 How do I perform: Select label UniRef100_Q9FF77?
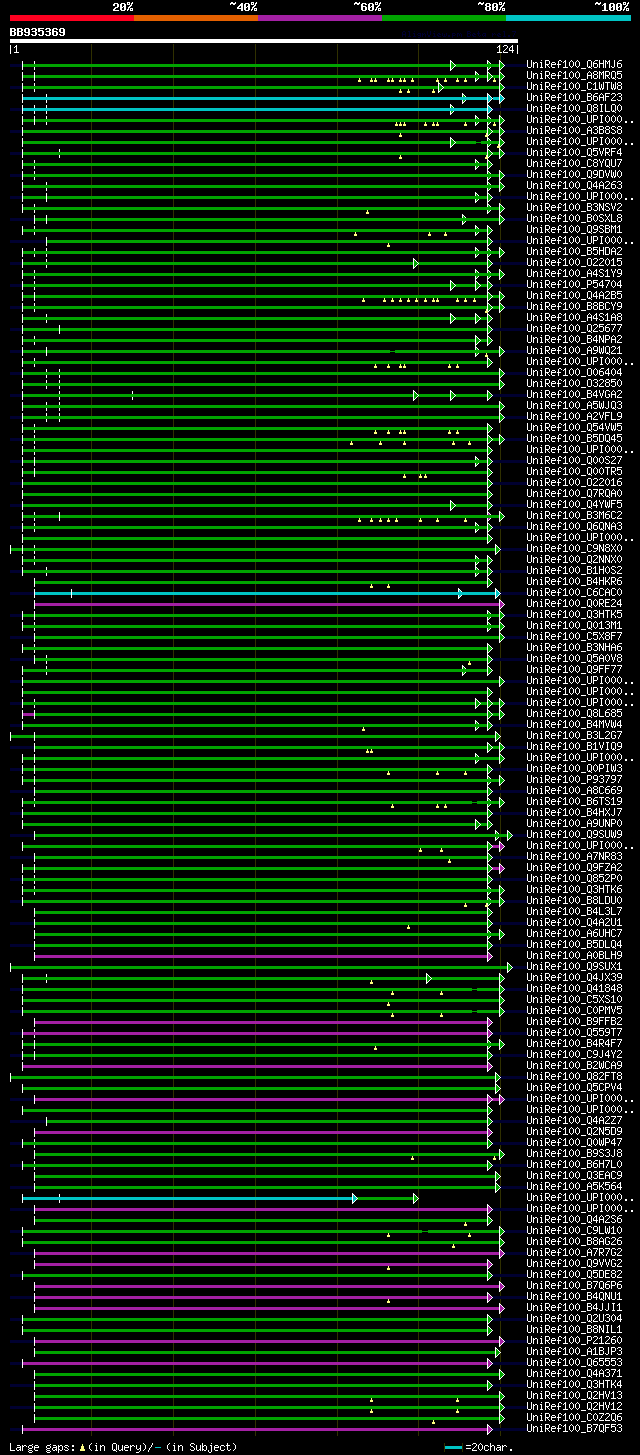[x=574, y=669]
